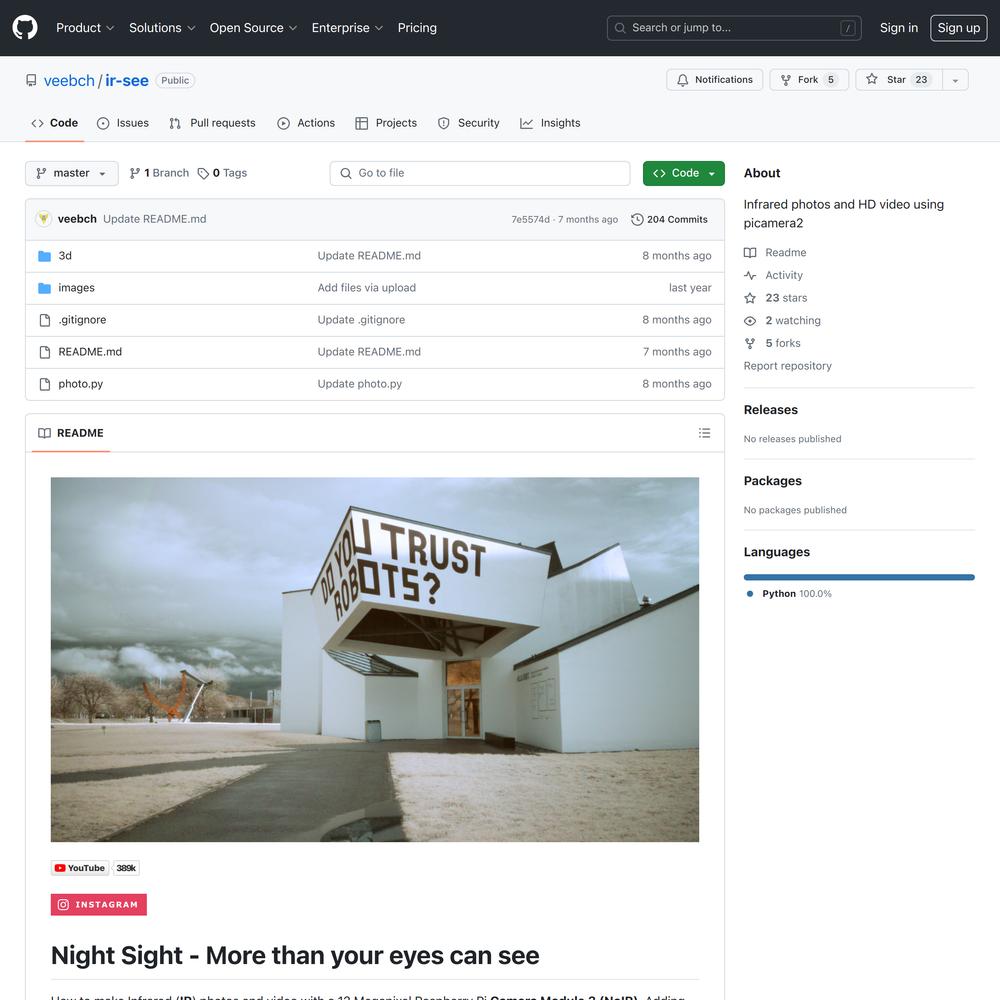Star the ir-see repository

pos(899,80)
